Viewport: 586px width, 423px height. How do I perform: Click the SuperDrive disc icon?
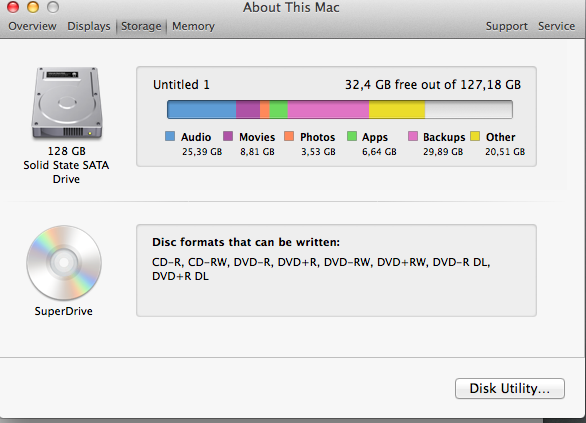pyautogui.click(x=64, y=262)
